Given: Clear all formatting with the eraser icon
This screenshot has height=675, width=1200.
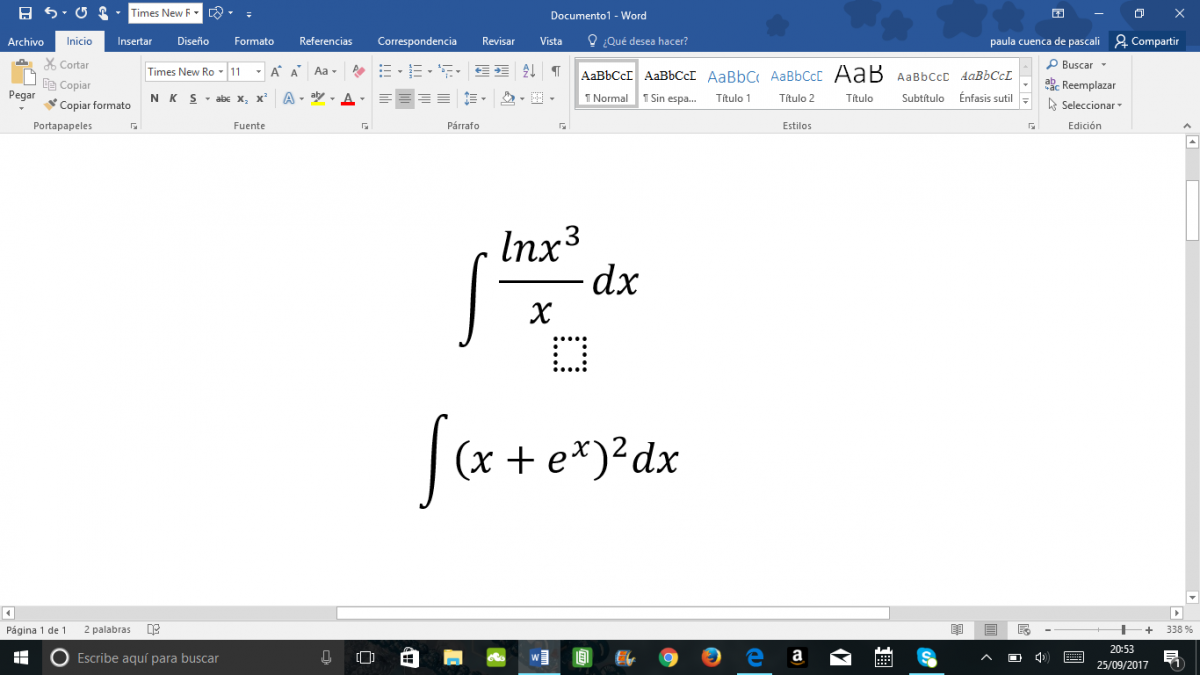Looking at the screenshot, I should tap(358, 72).
